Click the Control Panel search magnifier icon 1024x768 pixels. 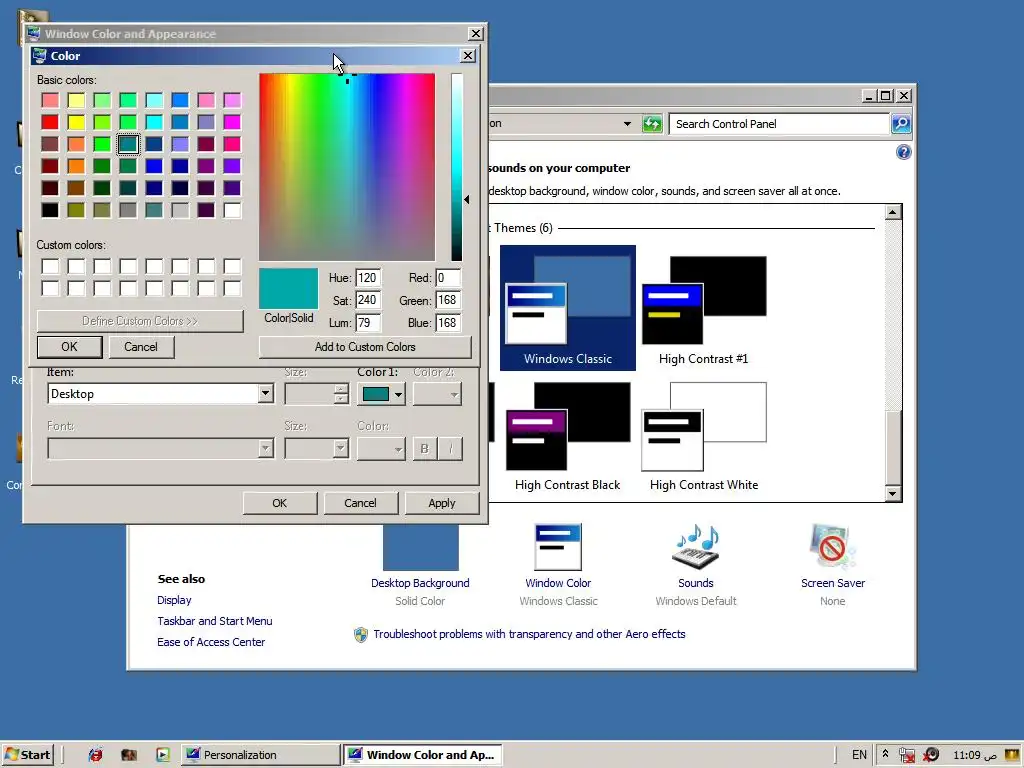(x=901, y=123)
